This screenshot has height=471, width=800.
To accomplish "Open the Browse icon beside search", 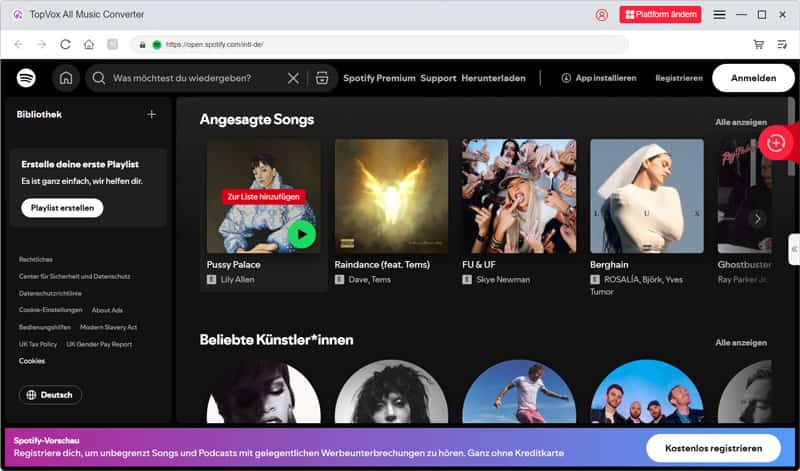I will (x=322, y=78).
